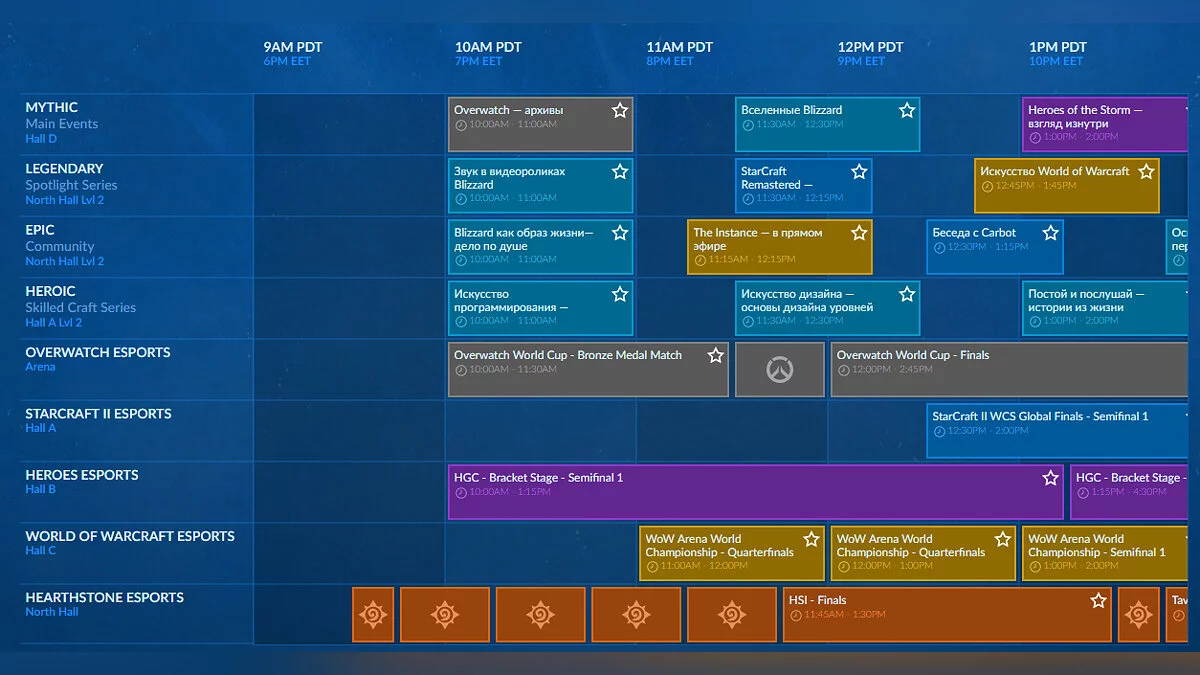Image resolution: width=1200 pixels, height=675 pixels.
Task: Select the LEGENDARY Spotlight Series row
Action: pos(137,185)
